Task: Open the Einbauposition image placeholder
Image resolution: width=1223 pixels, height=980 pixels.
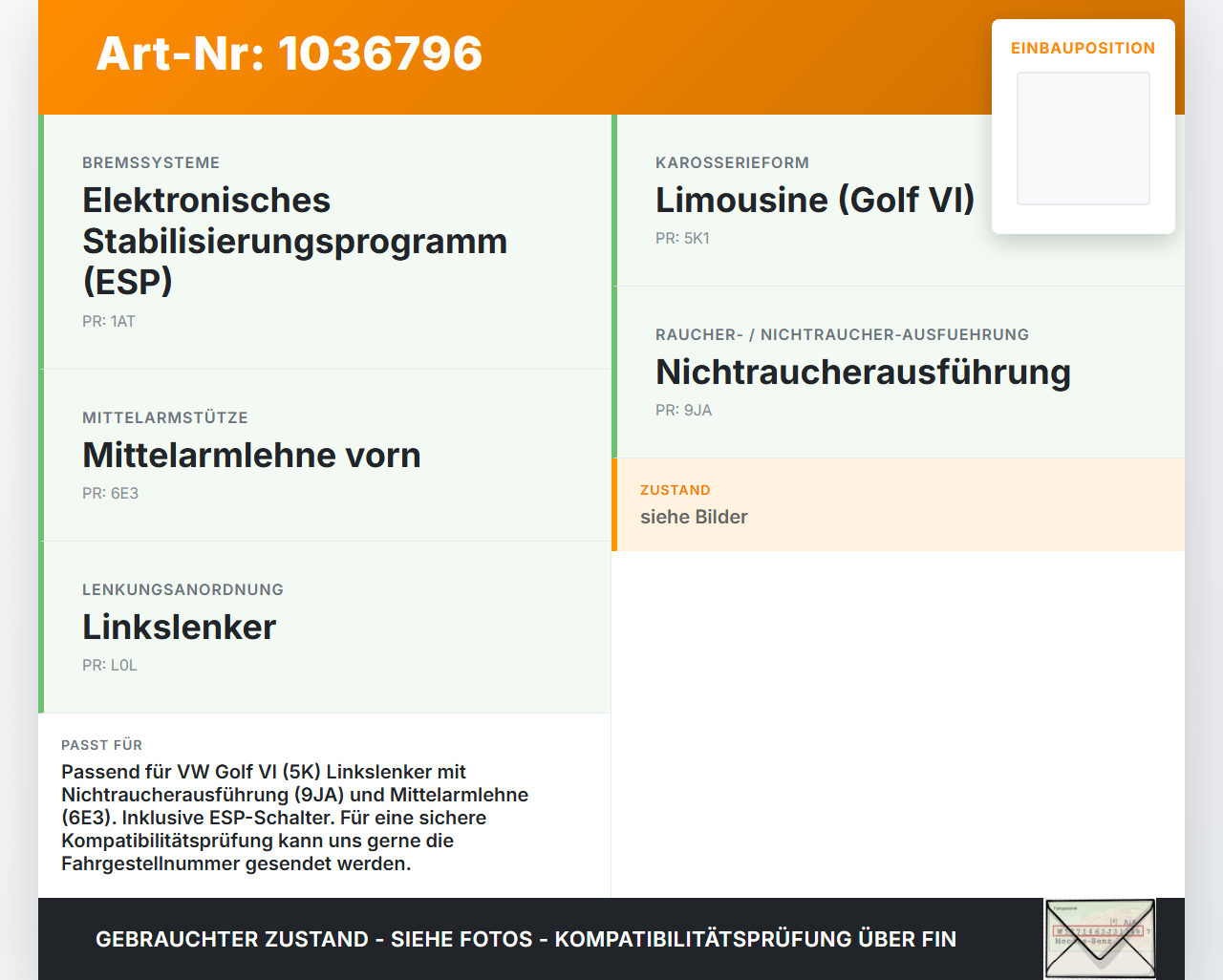Action: pos(1084,138)
